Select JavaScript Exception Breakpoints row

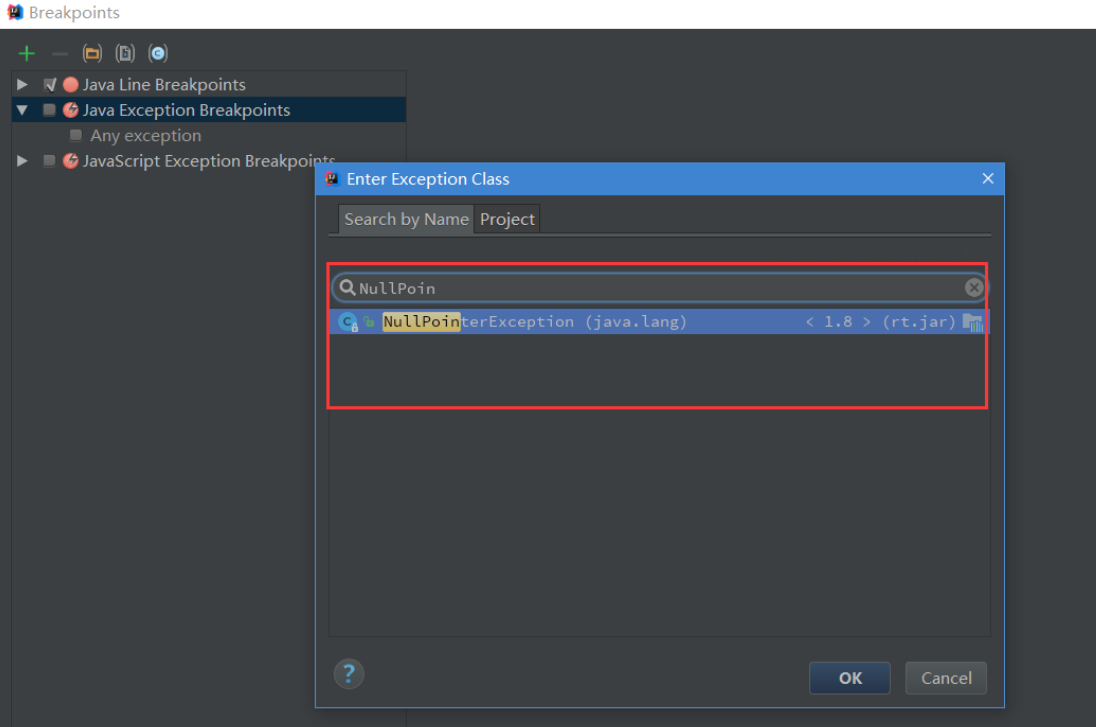click(208, 161)
